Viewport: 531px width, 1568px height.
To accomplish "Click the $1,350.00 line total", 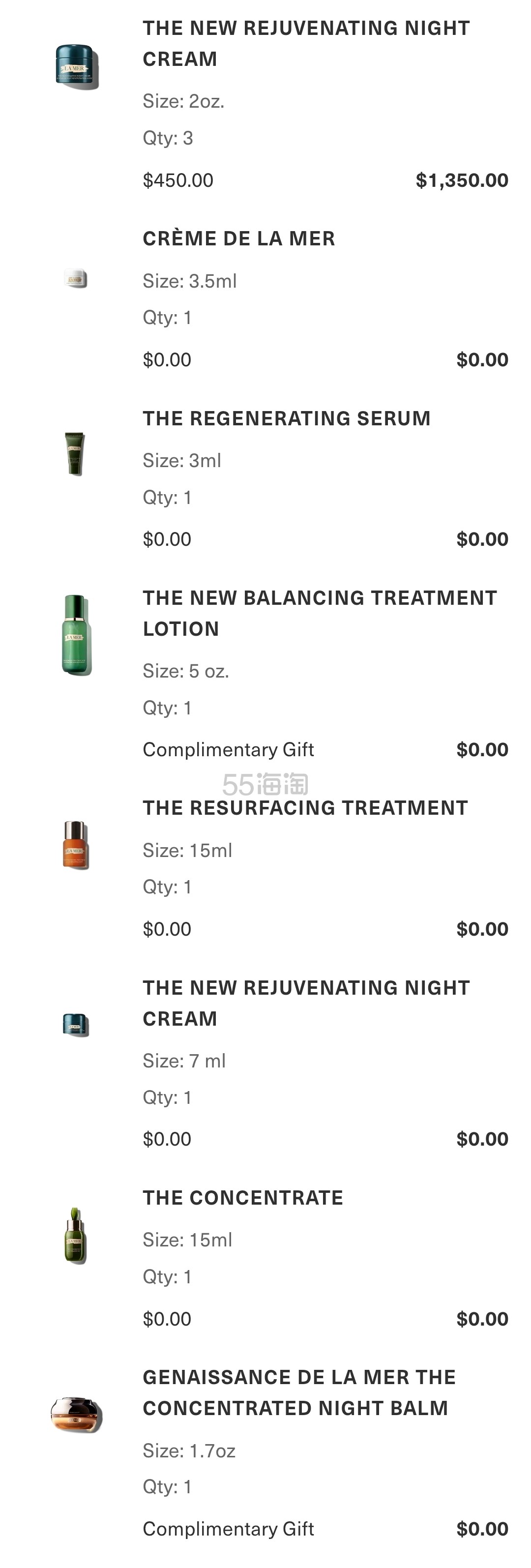I will click(x=462, y=180).
